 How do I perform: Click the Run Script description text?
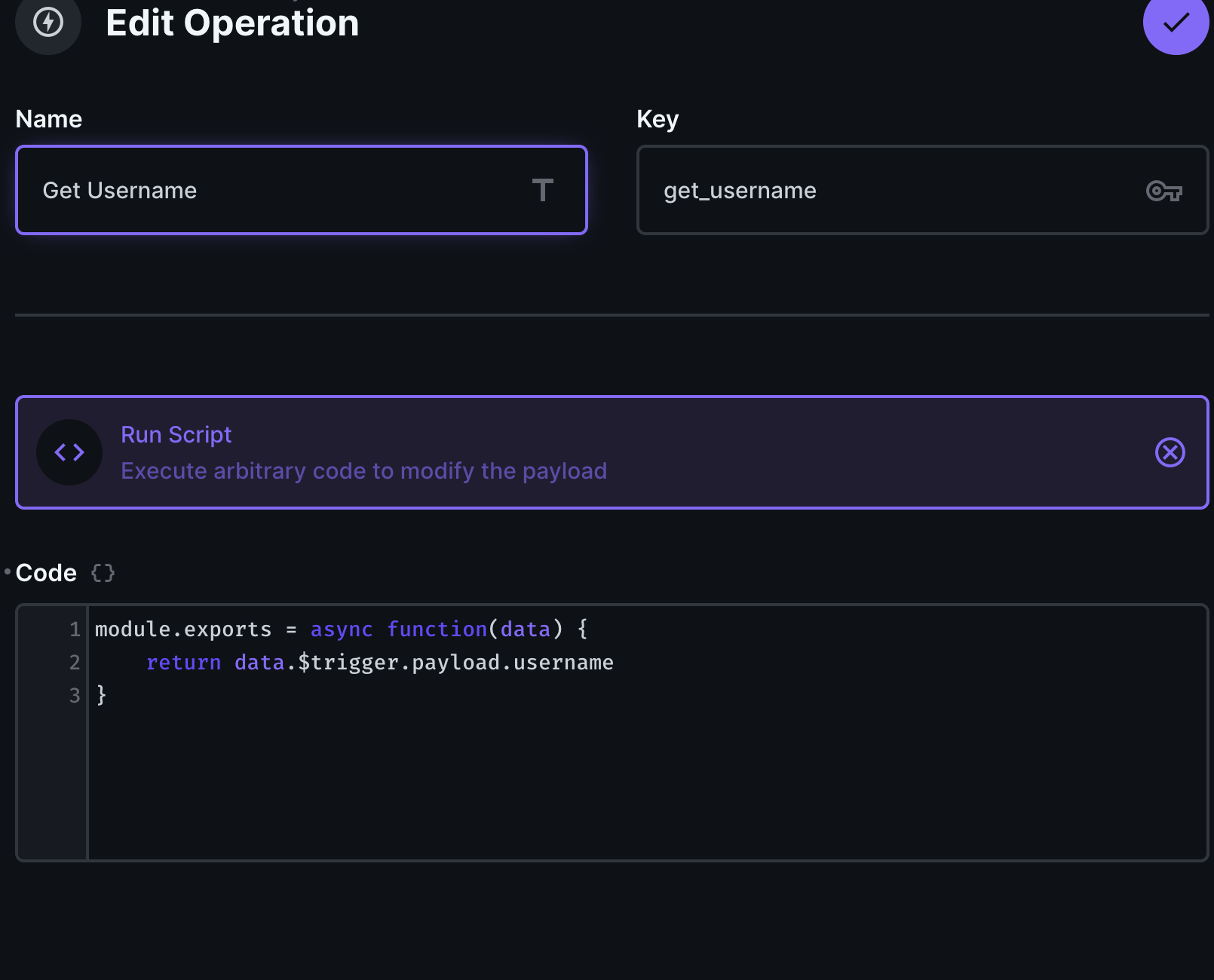pyautogui.click(x=363, y=470)
